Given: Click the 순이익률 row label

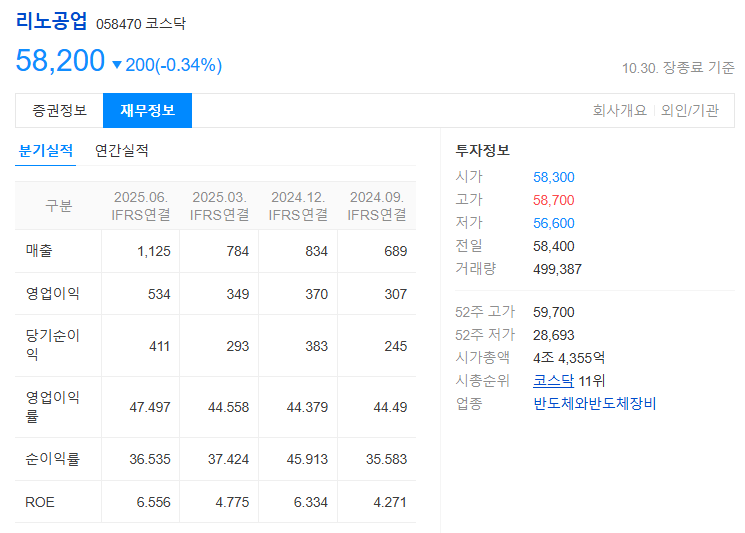Looking at the screenshot, I should pos(52,459).
